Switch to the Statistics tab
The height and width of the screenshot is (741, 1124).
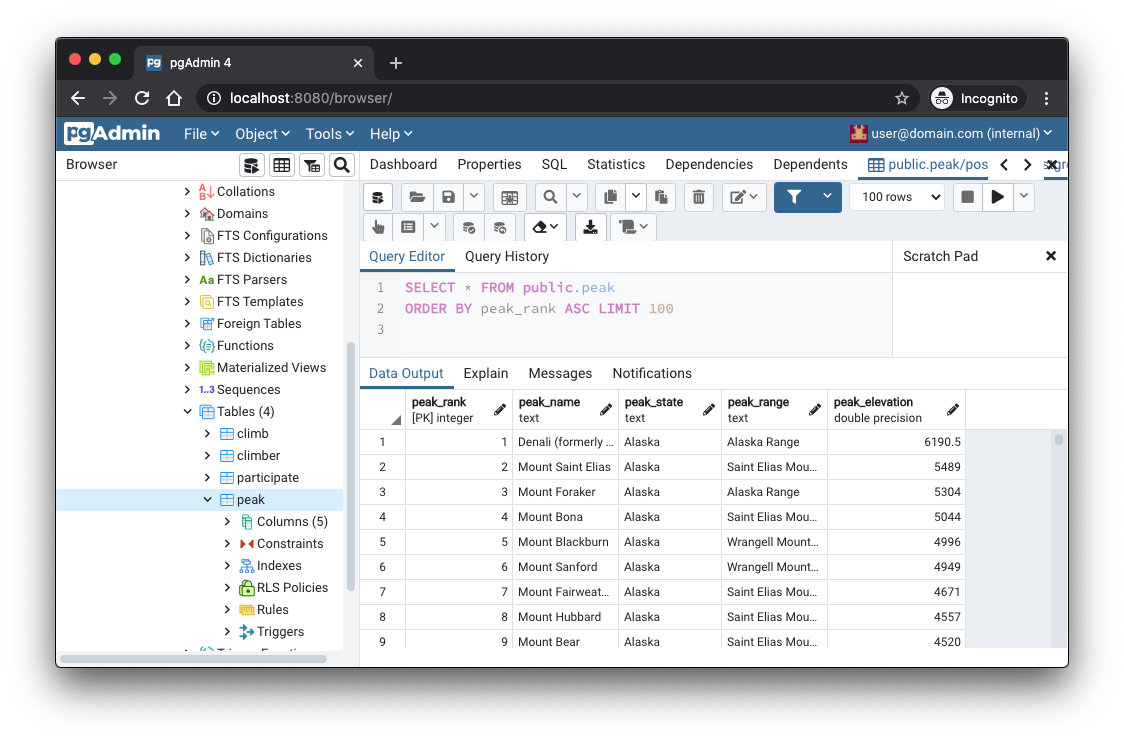616,165
